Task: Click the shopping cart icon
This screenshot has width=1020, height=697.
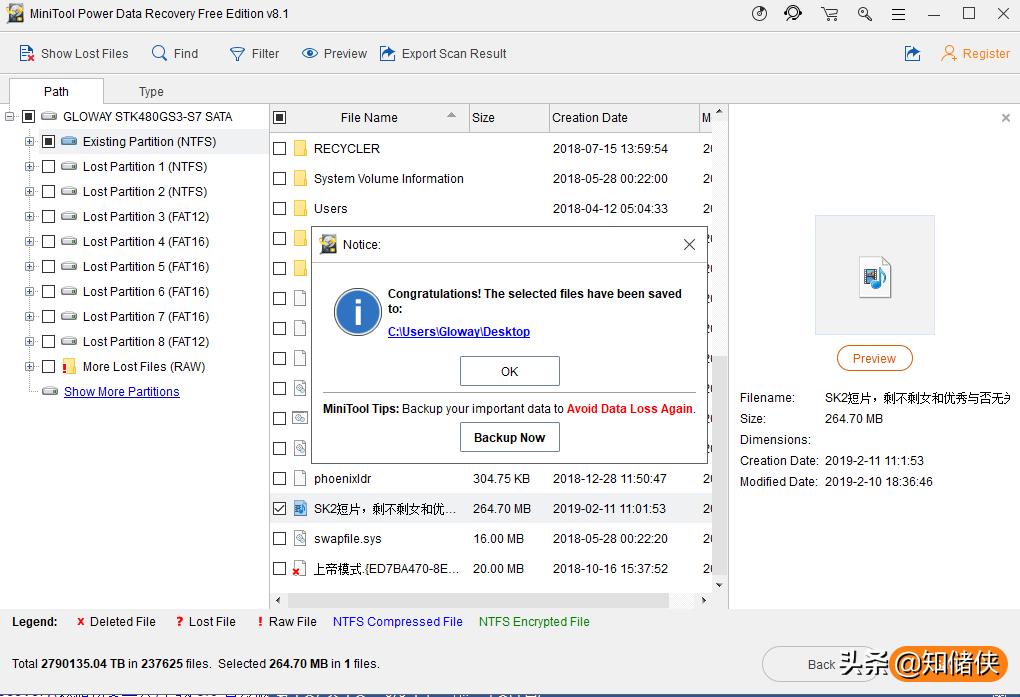Action: (829, 14)
